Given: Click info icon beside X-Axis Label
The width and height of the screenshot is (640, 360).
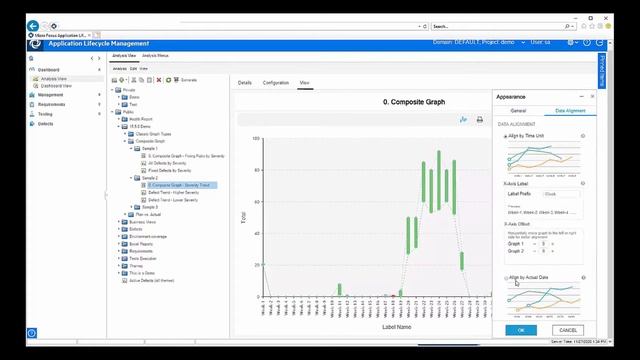Looking at the screenshot, I should 583,184.
